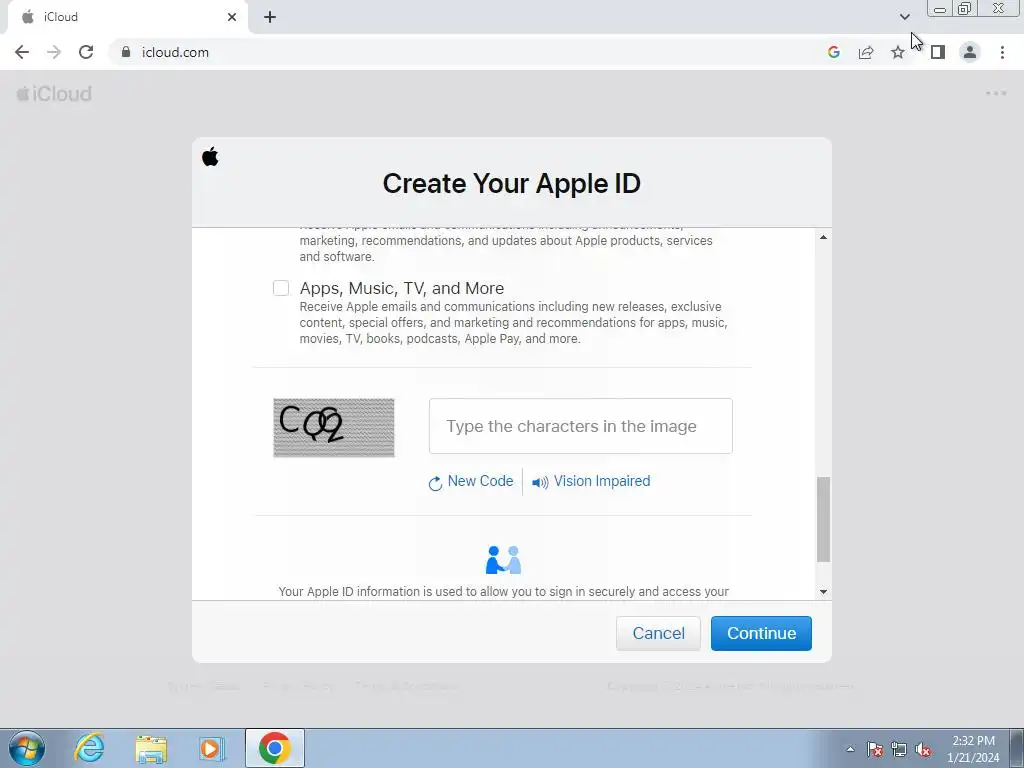Screen dimensions: 1024x768
Task: Select the iCloud browser tab
Action: [x=127, y=17]
